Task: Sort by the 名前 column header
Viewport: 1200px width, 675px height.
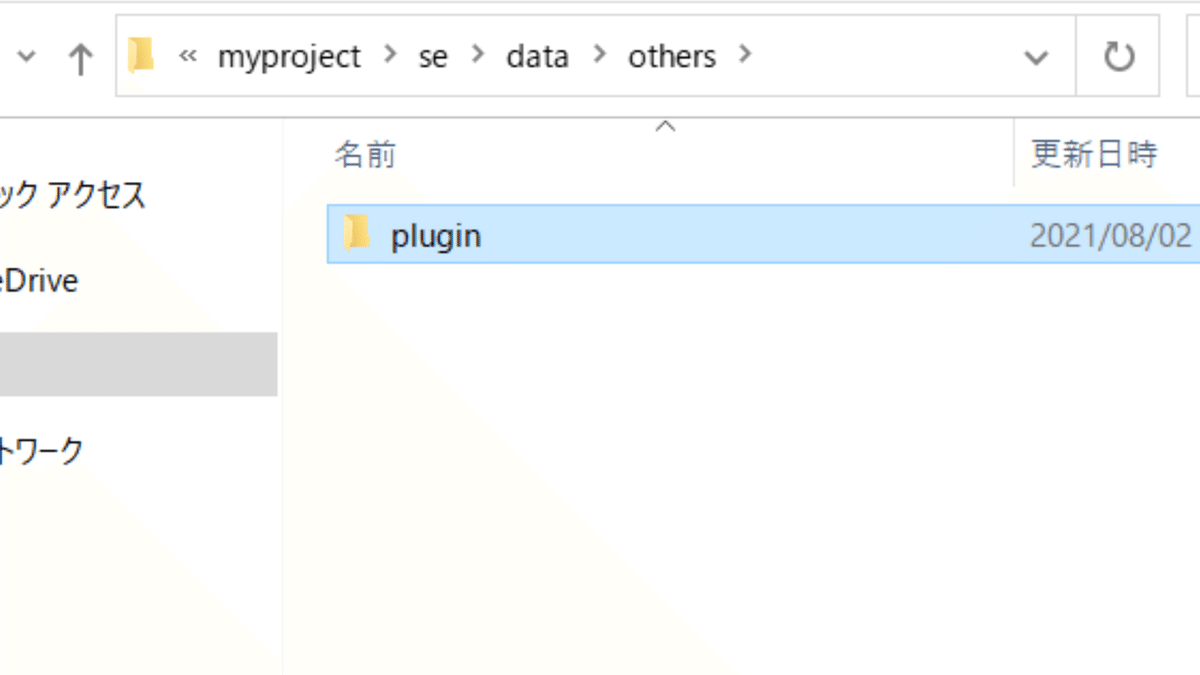Action: point(366,154)
